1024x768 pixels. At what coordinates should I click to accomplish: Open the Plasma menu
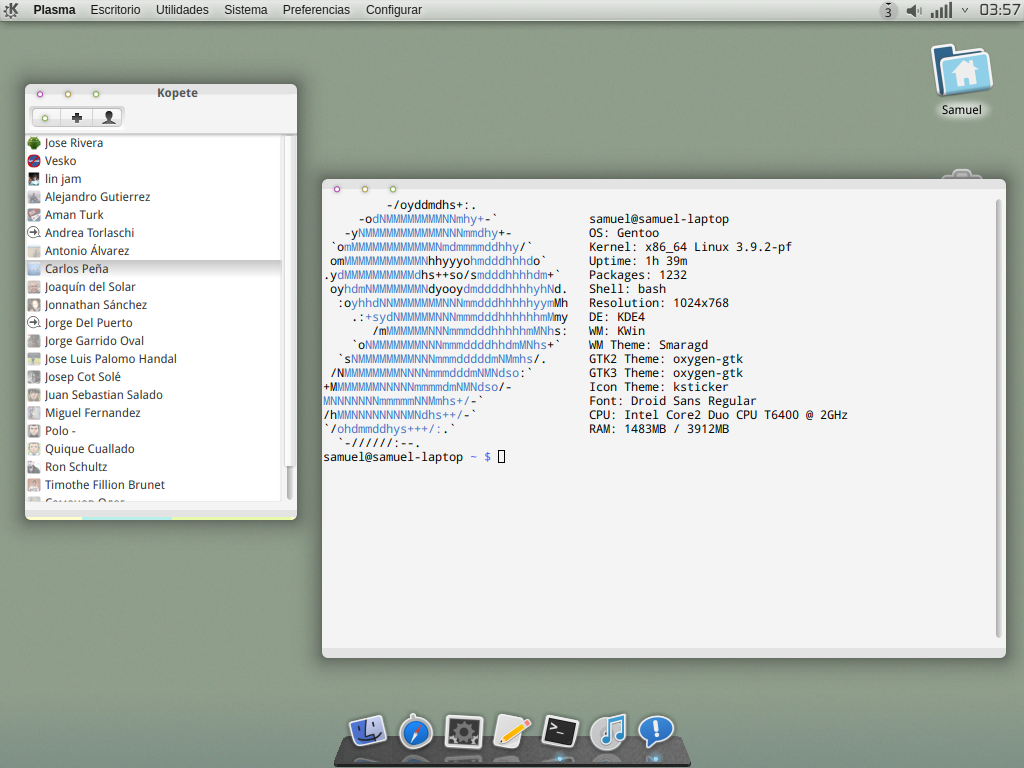tap(54, 10)
